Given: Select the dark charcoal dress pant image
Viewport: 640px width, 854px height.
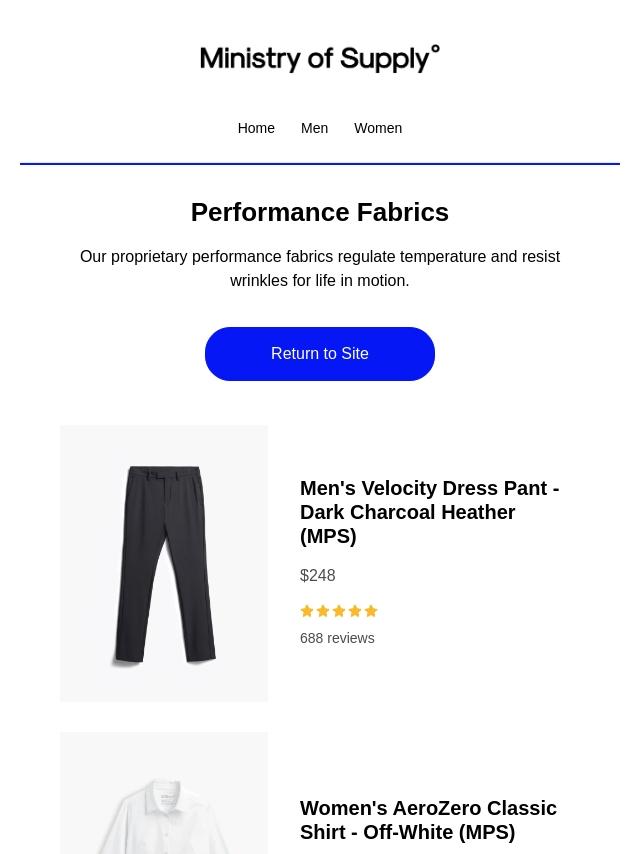Looking at the screenshot, I should pos(164,563).
